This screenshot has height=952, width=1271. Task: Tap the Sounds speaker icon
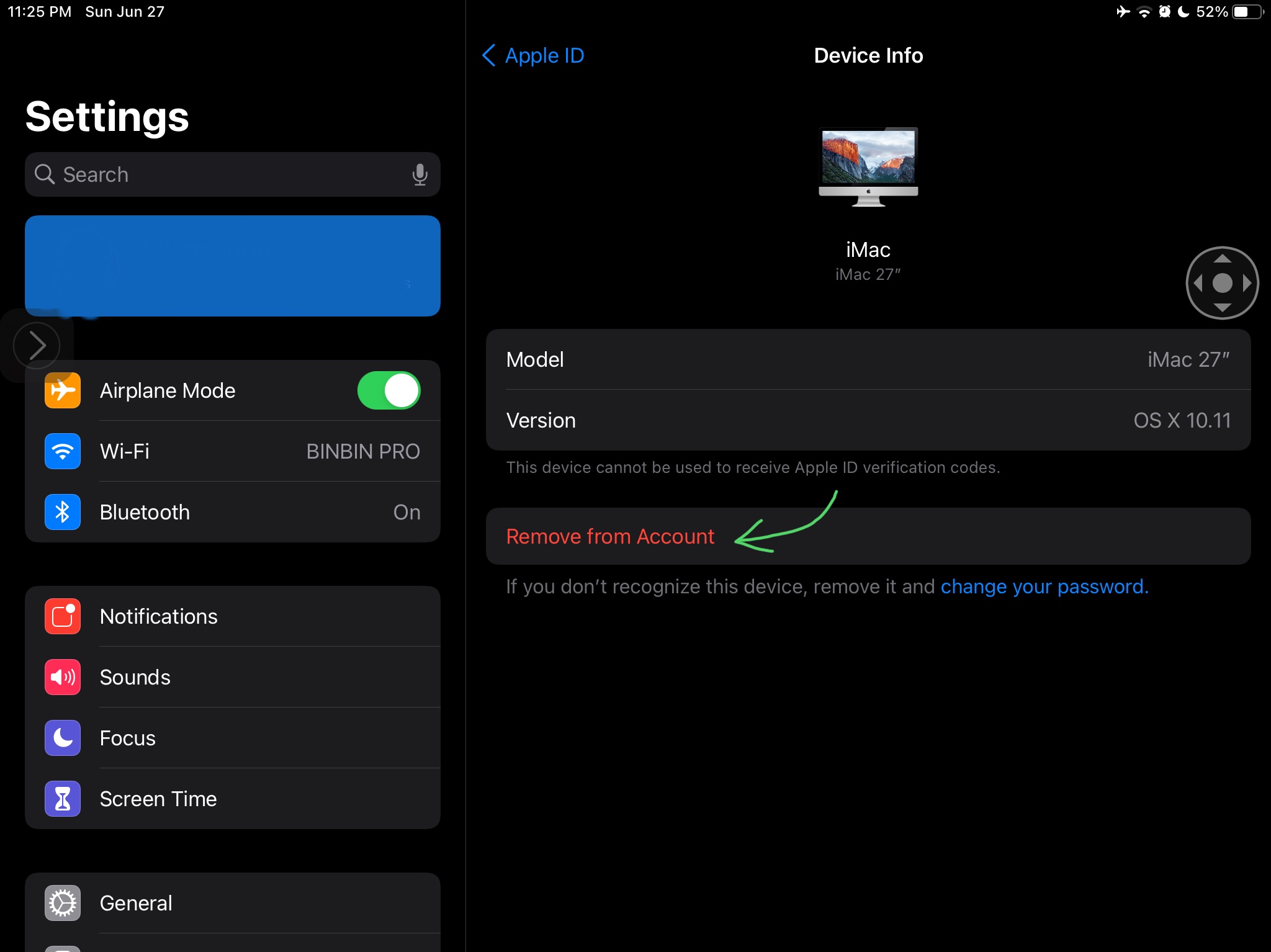pos(63,677)
